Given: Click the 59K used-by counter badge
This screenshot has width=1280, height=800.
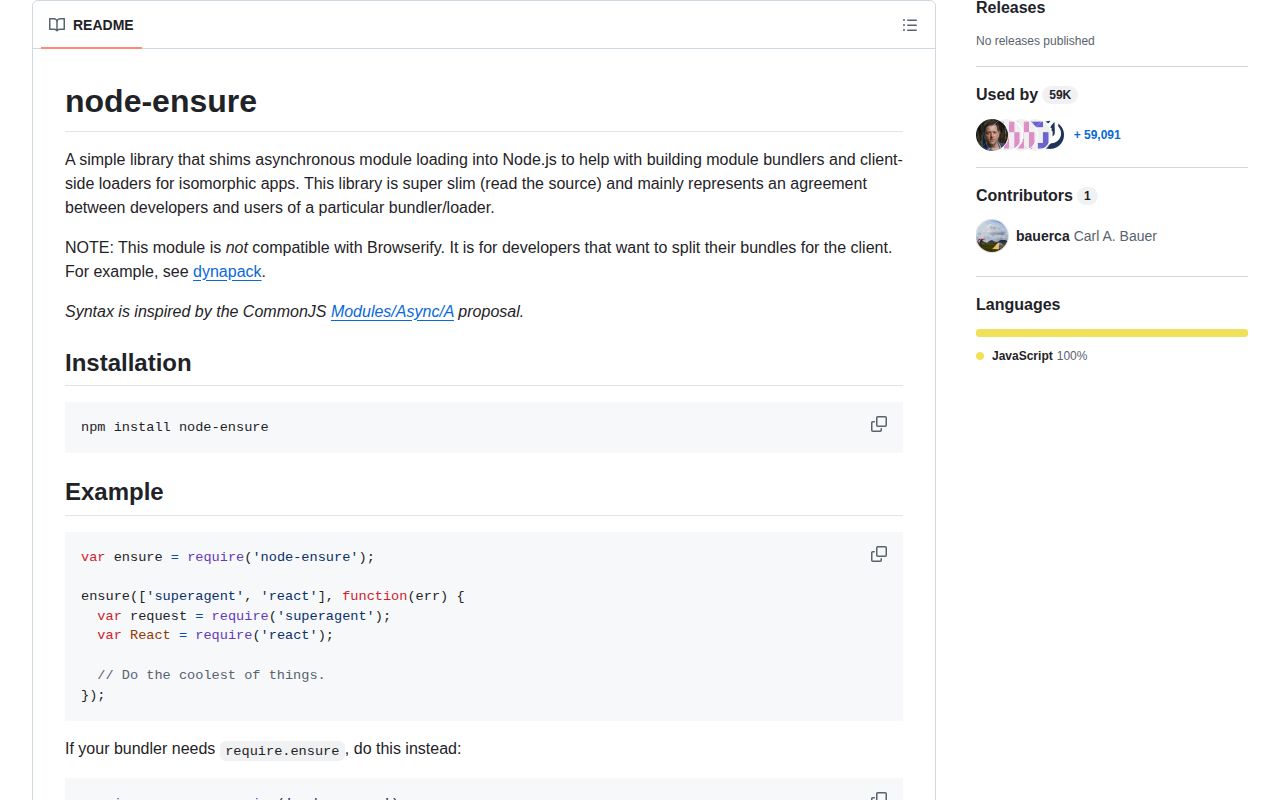Looking at the screenshot, I should tap(1060, 95).
